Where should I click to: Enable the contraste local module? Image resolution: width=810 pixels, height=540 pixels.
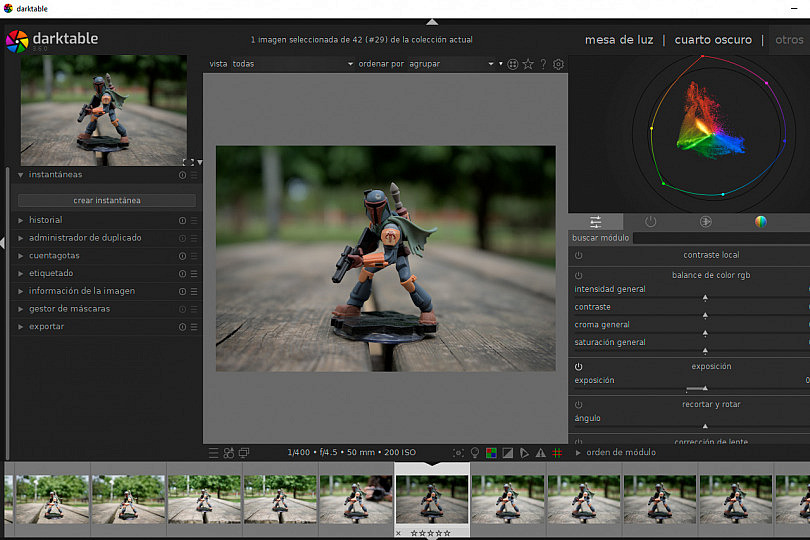pyautogui.click(x=579, y=255)
